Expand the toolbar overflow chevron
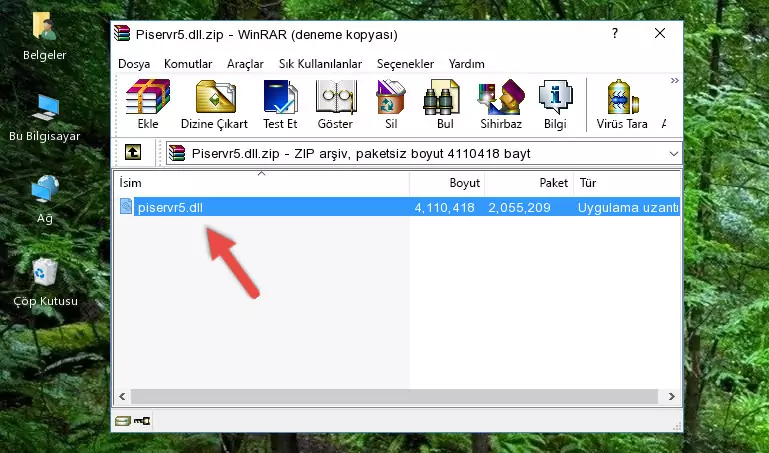Viewport: 769px width, 453px height. (x=675, y=80)
